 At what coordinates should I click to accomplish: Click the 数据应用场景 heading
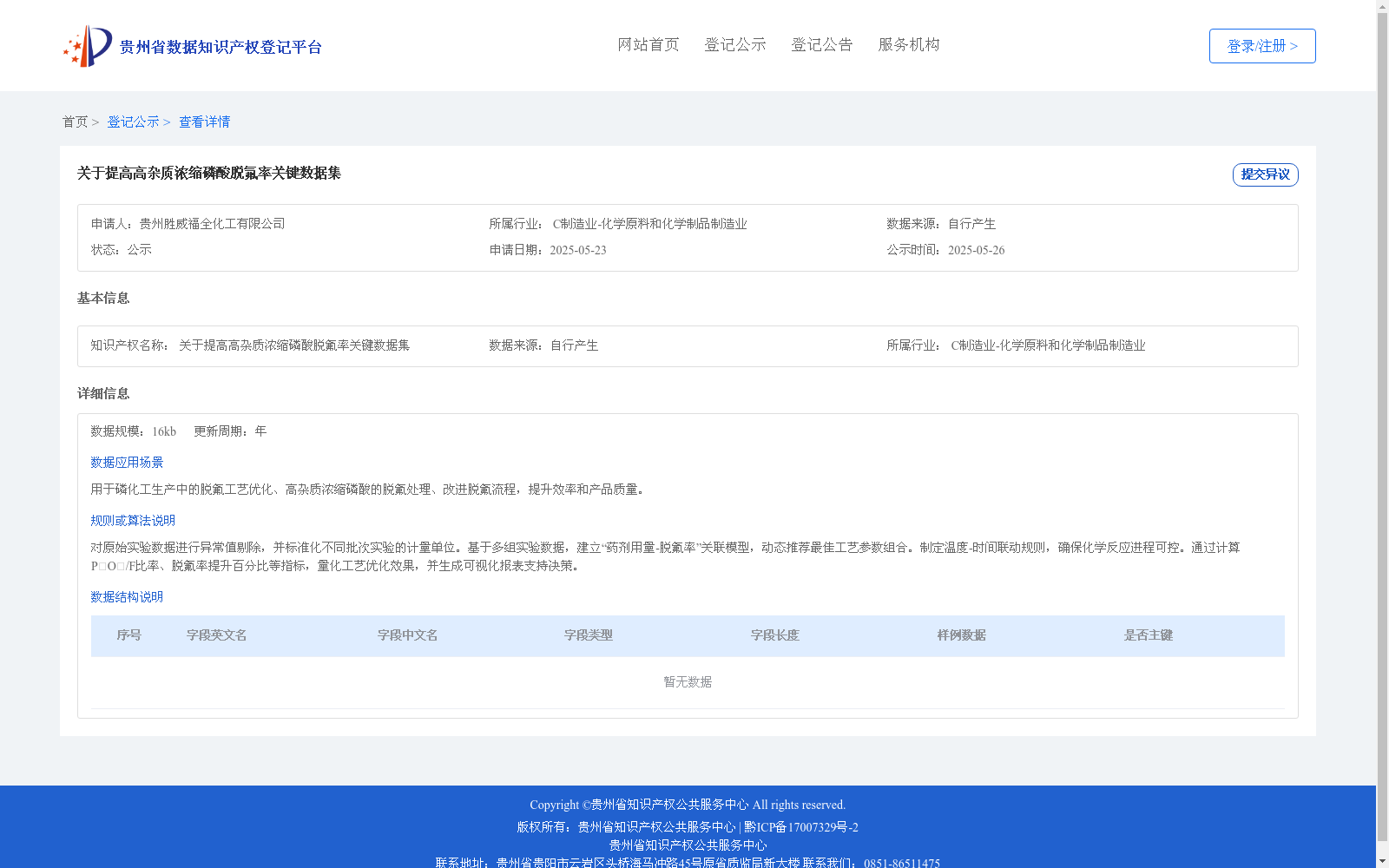click(x=127, y=463)
